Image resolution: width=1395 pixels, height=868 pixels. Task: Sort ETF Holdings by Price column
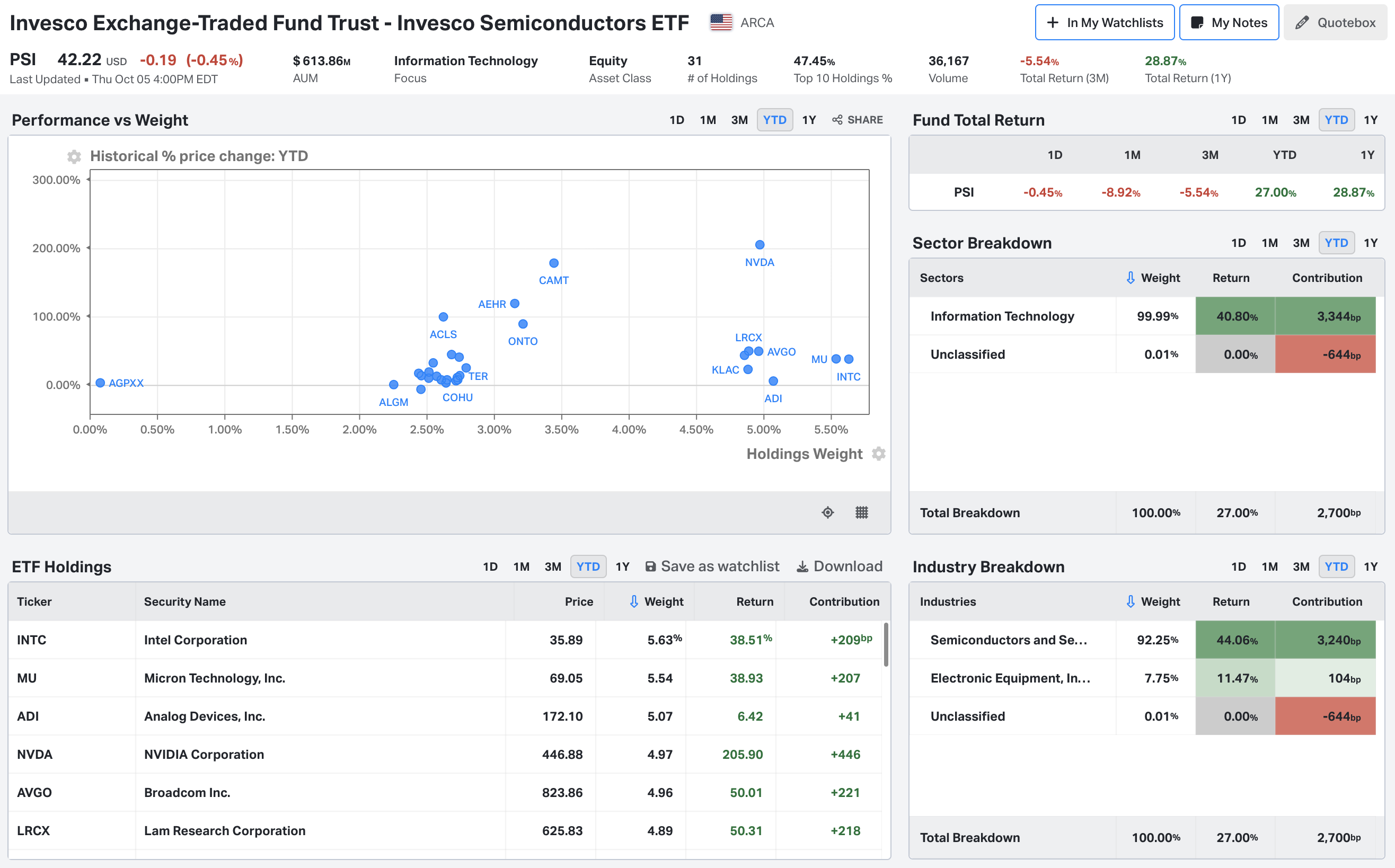pyautogui.click(x=579, y=601)
